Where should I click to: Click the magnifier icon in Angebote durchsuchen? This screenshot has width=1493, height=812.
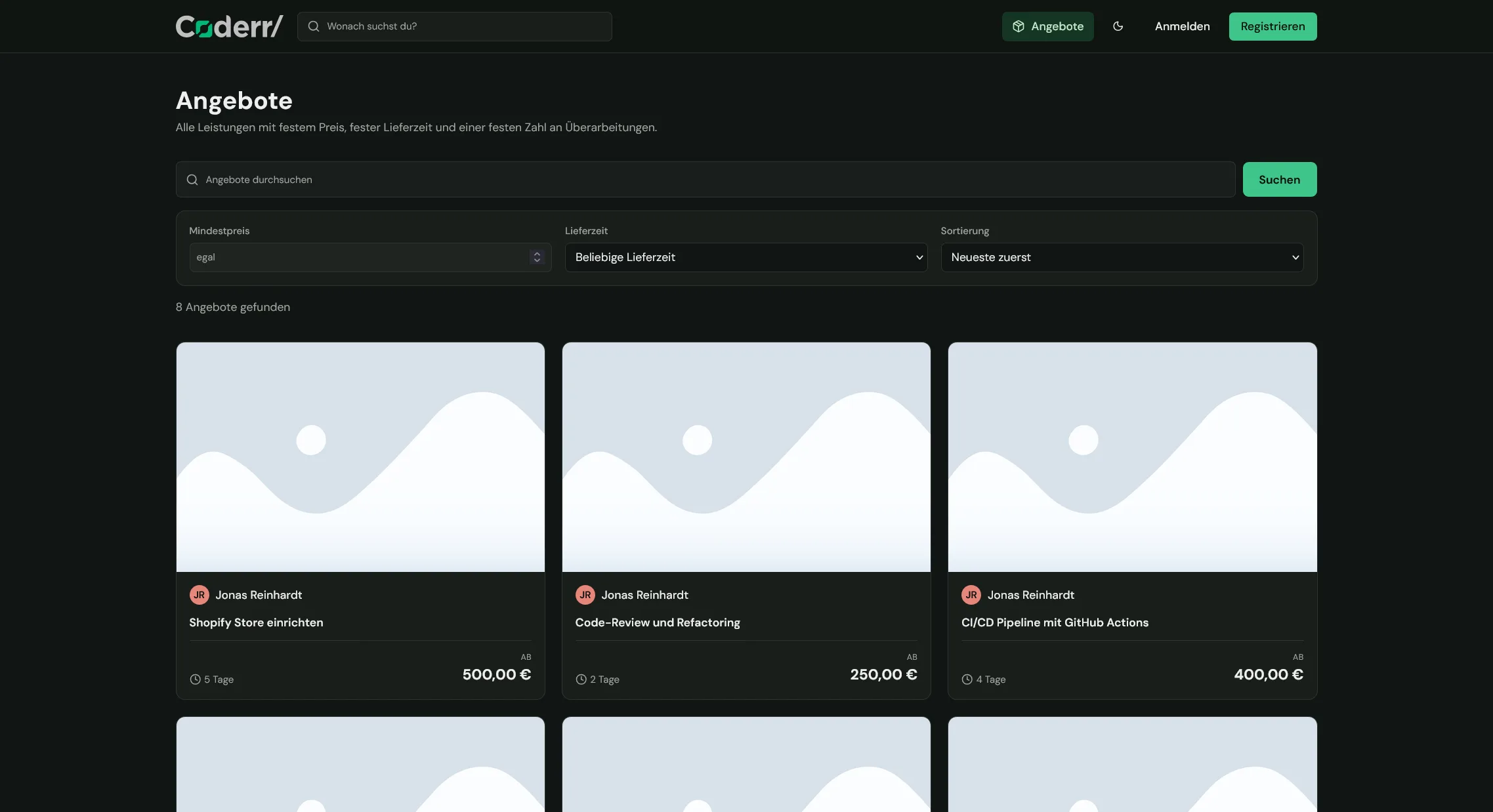[x=192, y=180]
